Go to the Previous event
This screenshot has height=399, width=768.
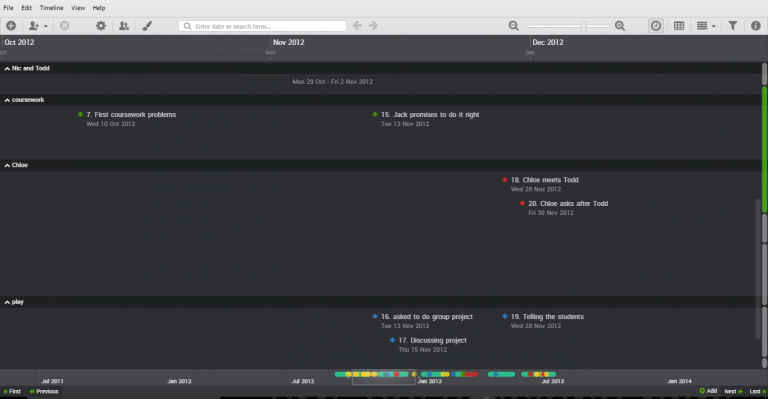[44, 391]
